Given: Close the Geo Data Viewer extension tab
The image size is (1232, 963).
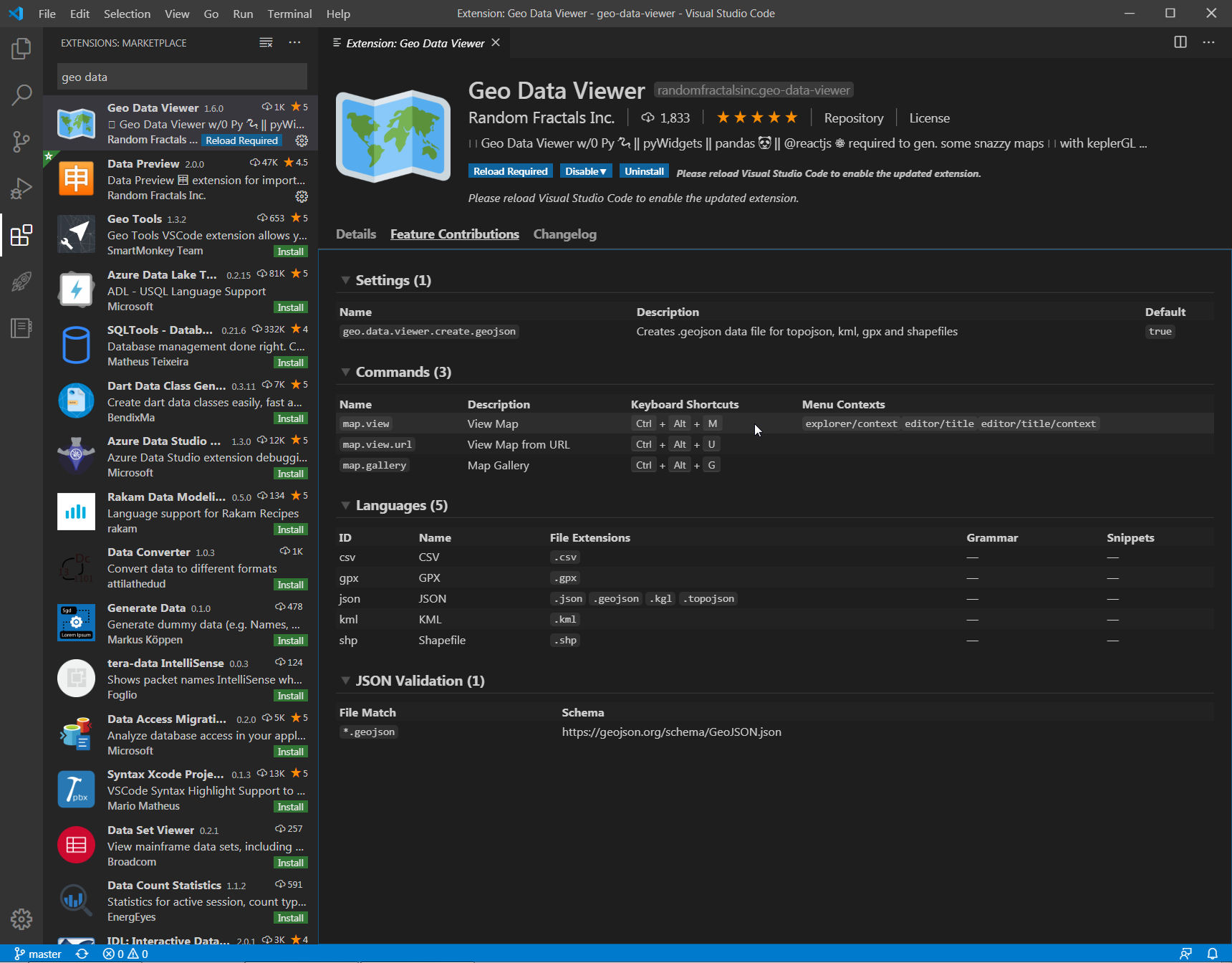Looking at the screenshot, I should 496,43.
